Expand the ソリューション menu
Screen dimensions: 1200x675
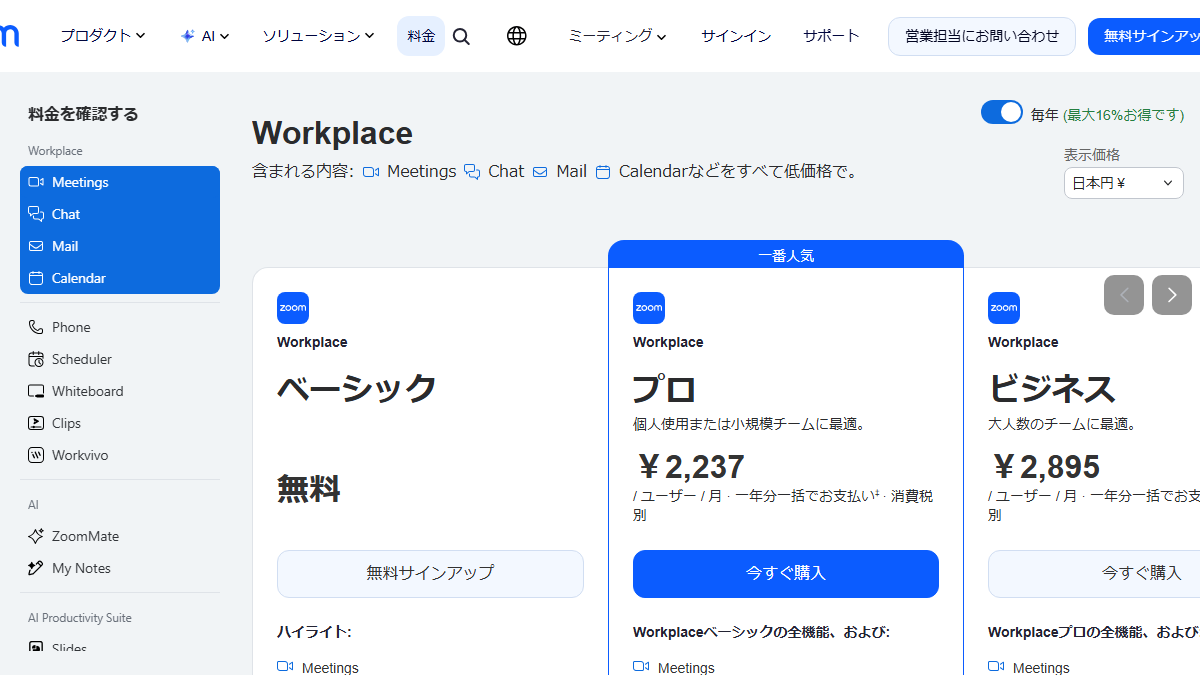point(319,36)
